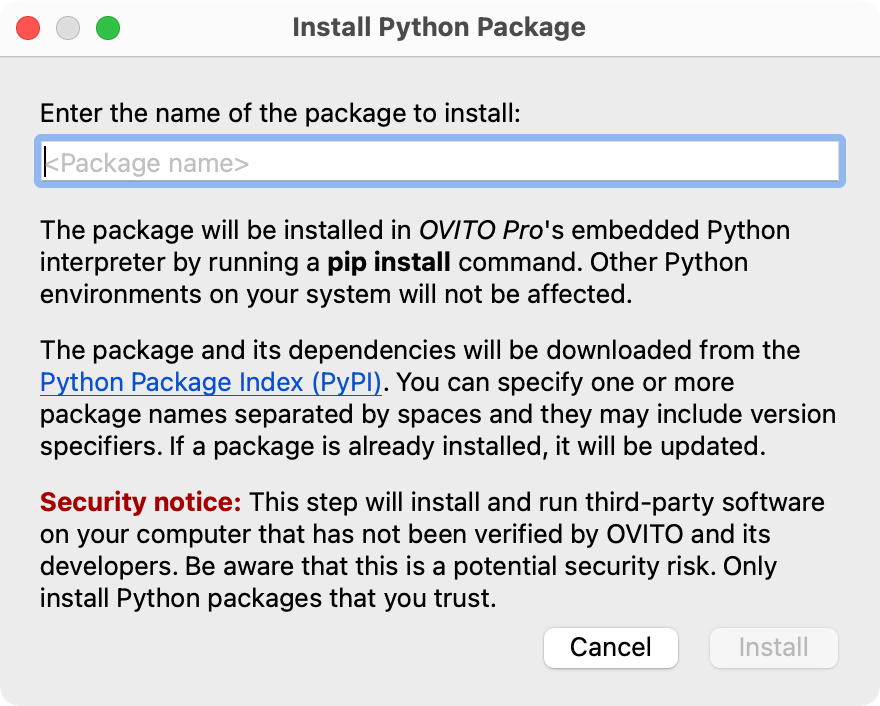Image resolution: width=880 pixels, height=706 pixels.
Task: Click the red "Security notice:" heading
Action: (x=141, y=502)
